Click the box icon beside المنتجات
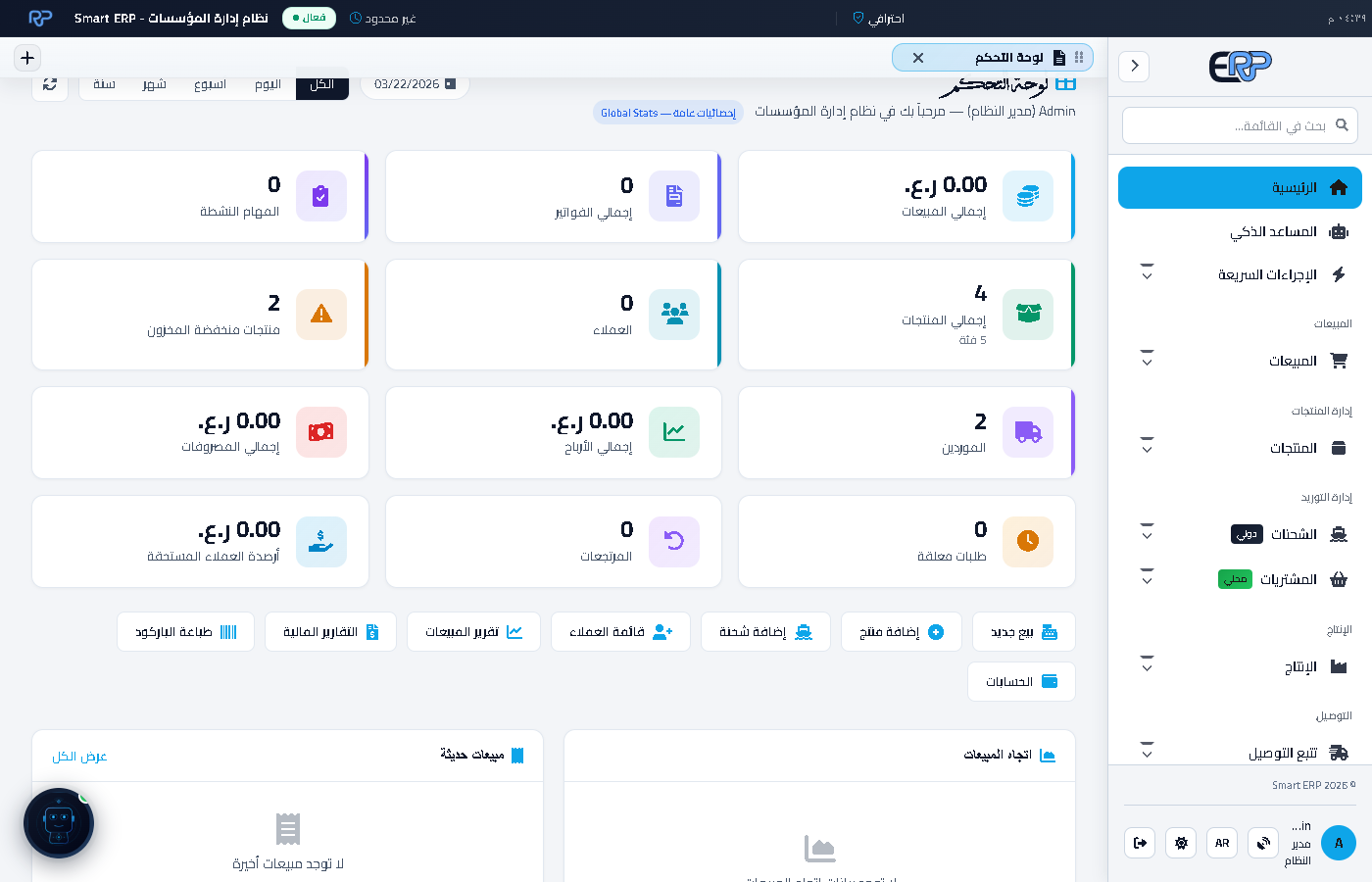 tap(1339, 448)
